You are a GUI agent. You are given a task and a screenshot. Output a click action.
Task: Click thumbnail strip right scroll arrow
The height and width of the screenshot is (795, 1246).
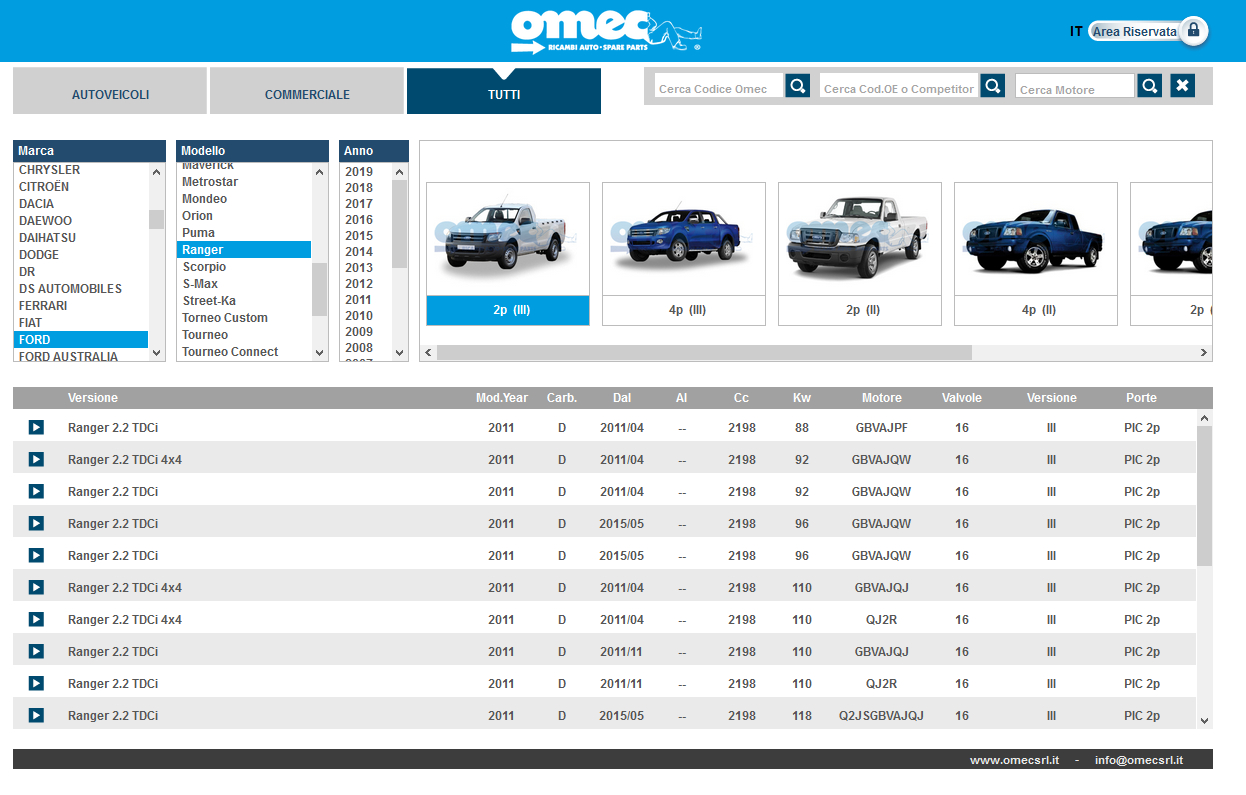tap(1204, 352)
